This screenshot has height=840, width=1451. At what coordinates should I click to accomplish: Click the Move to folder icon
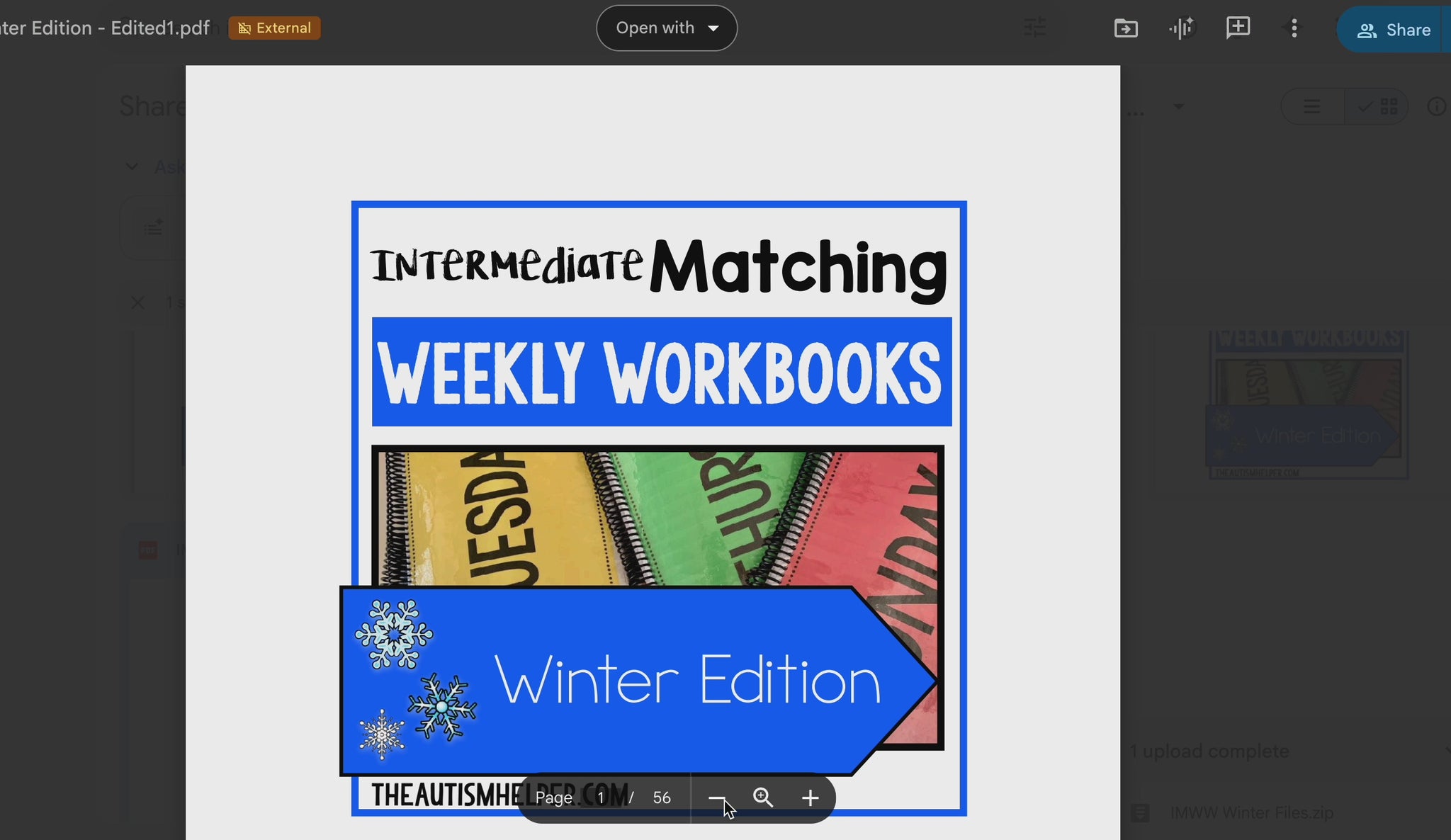coord(1126,28)
